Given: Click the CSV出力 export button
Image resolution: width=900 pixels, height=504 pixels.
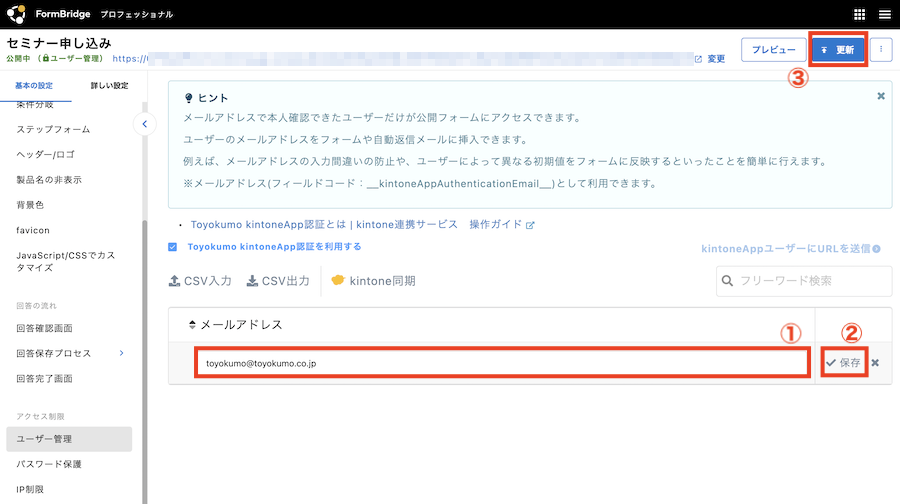Looking at the screenshot, I should pyautogui.click(x=278, y=281).
